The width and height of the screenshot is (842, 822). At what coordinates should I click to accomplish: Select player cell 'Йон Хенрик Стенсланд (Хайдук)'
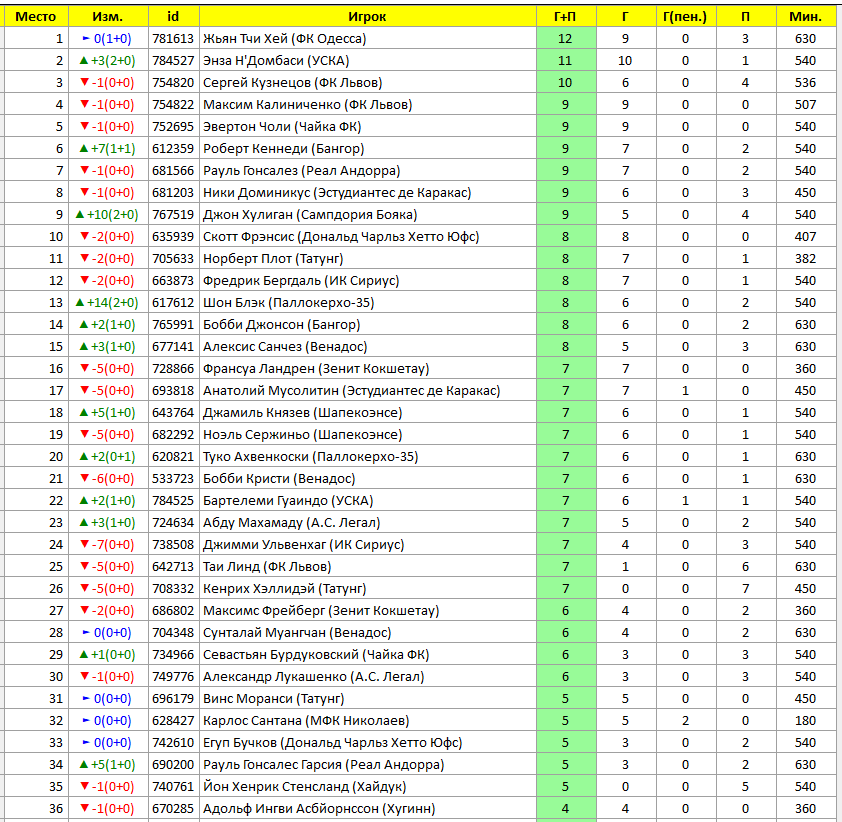click(x=367, y=787)
